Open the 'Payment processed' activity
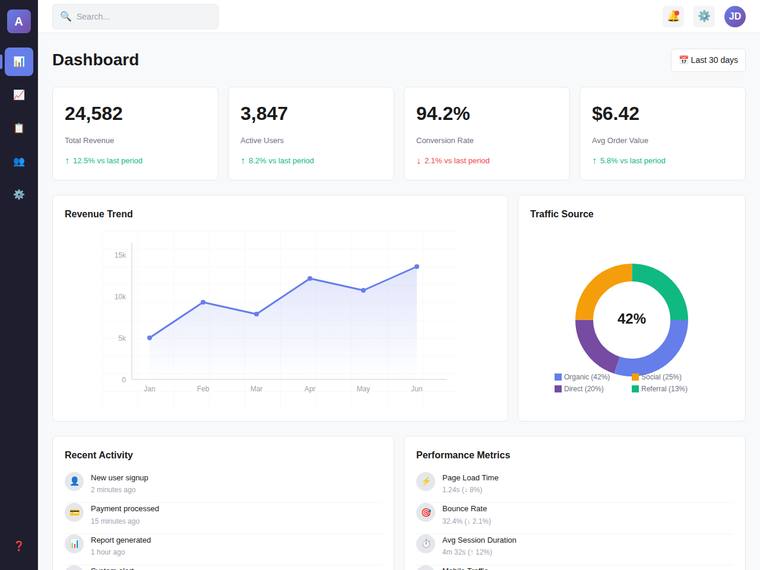The height and width of the screenshot is (570, 760). coord(224,515)
